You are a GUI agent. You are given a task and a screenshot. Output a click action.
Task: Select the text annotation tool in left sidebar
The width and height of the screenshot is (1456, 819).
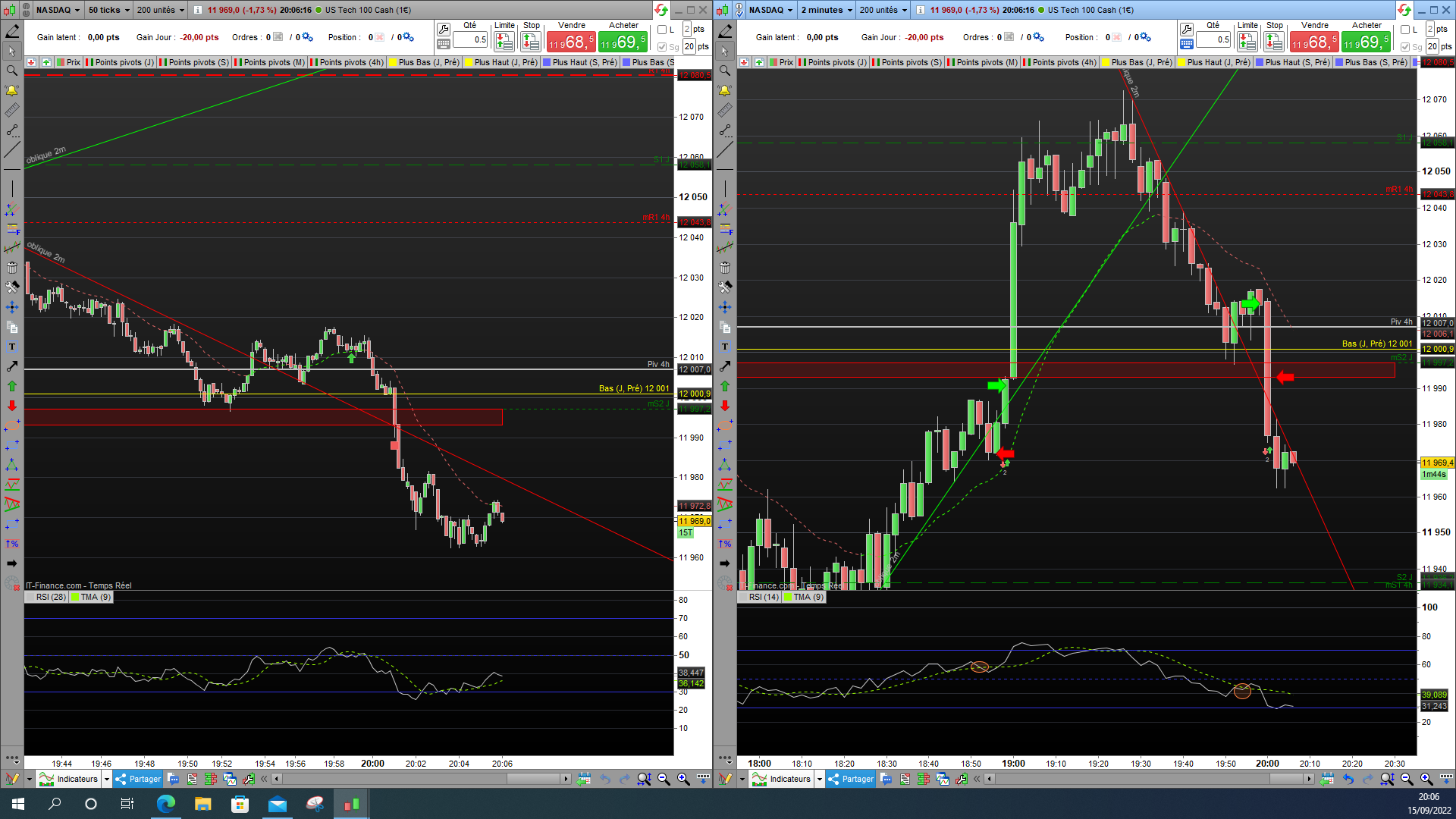click(11, 347)
